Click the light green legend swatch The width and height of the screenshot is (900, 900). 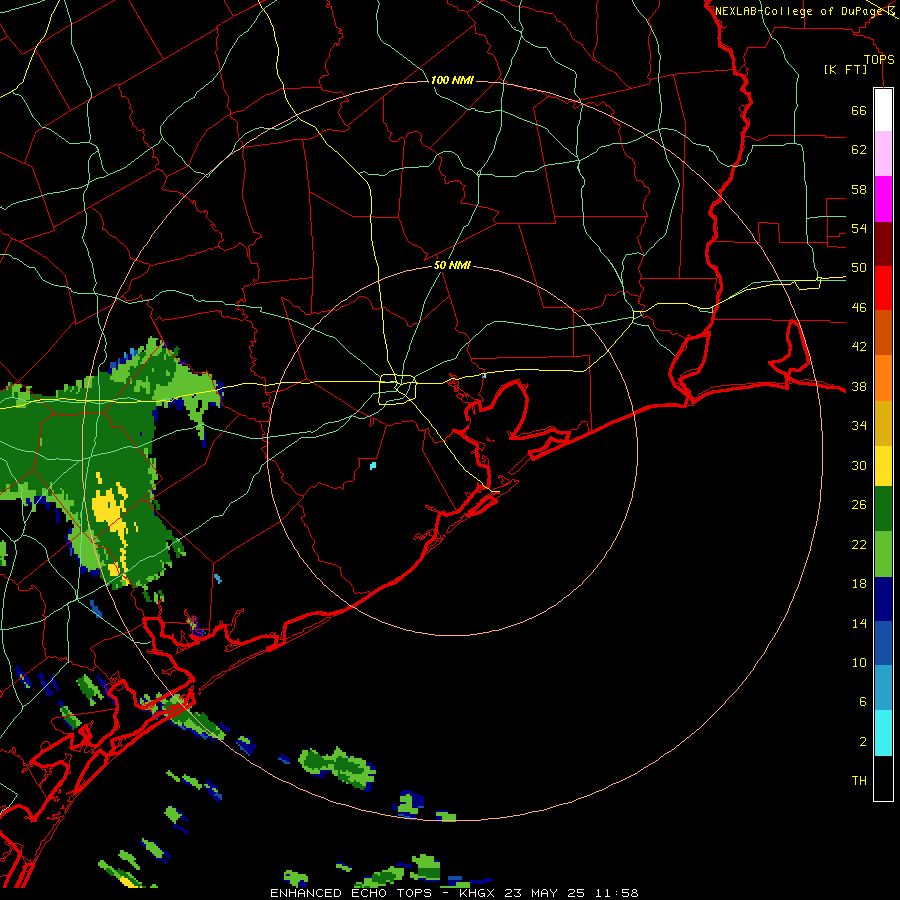click(x=883, y=554)
